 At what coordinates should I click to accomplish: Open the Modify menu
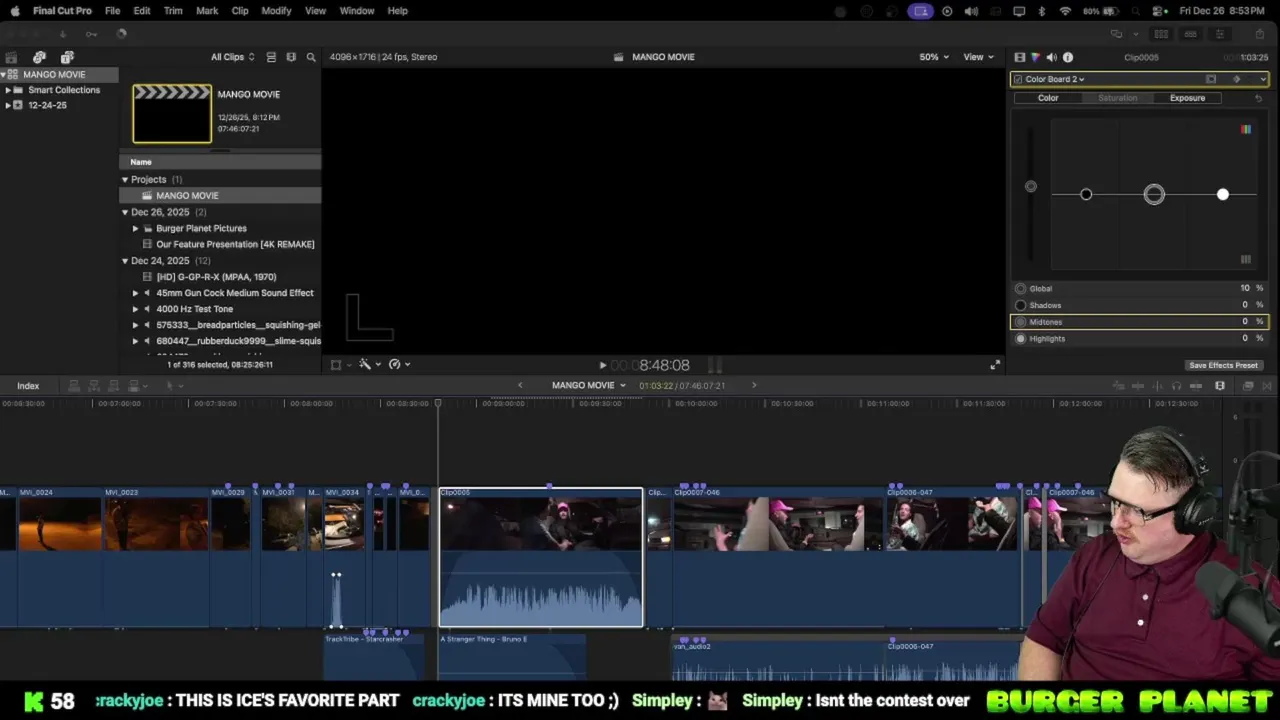point(276,11)
